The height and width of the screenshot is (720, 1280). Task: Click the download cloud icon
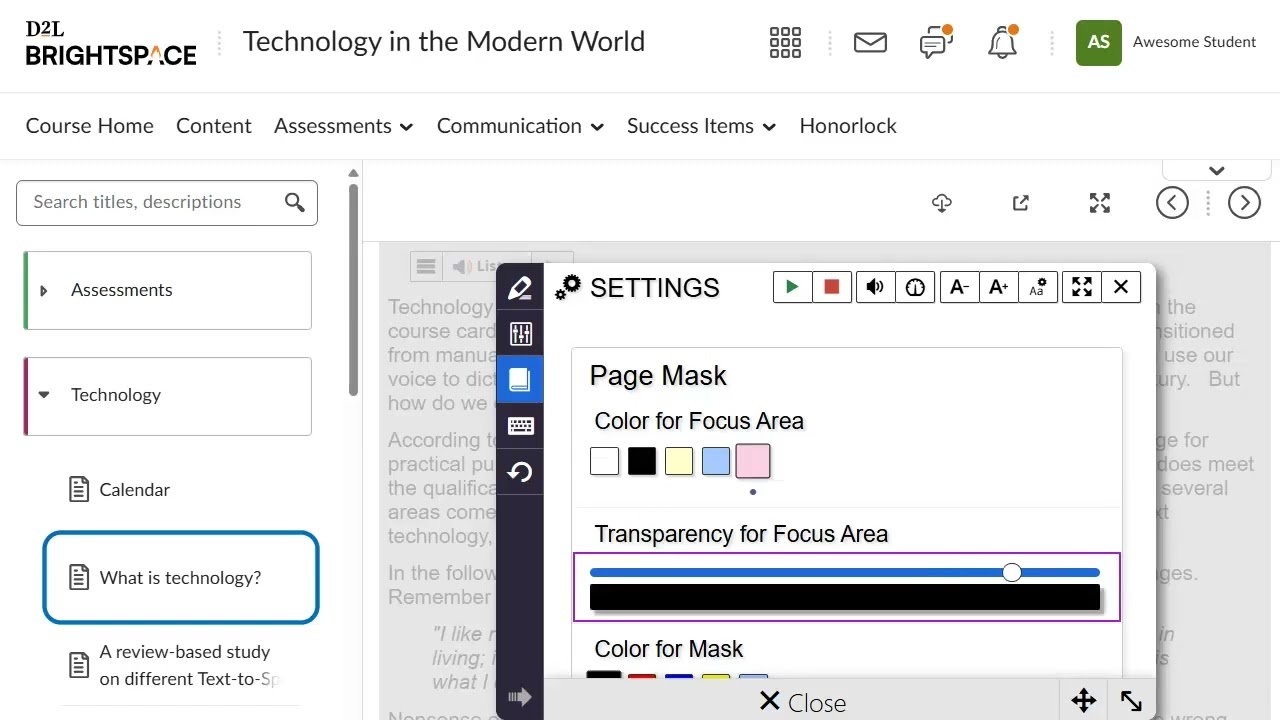point(942,203)
